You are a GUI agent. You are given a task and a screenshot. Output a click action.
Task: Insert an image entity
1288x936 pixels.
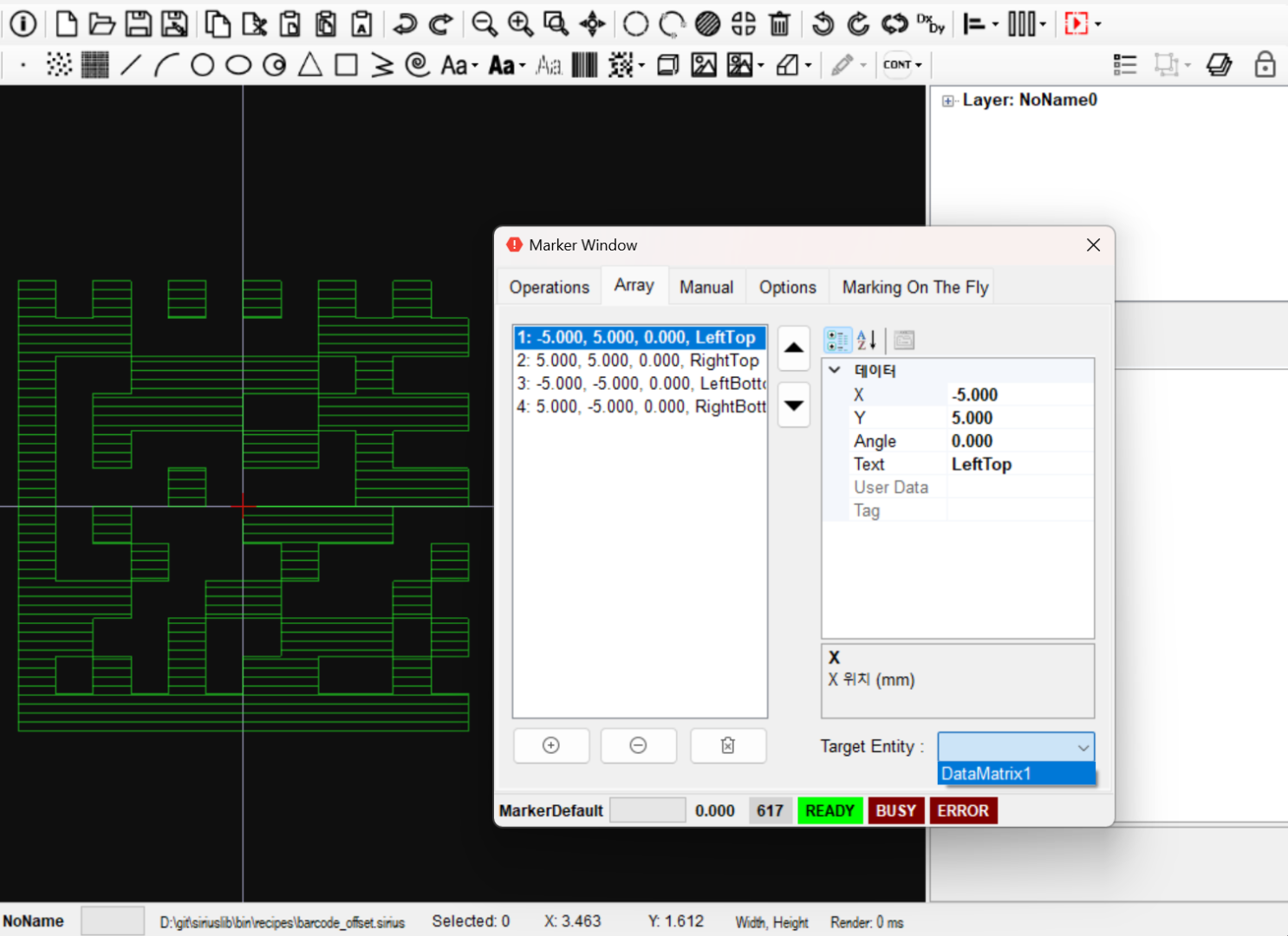[x=704, y=65]
